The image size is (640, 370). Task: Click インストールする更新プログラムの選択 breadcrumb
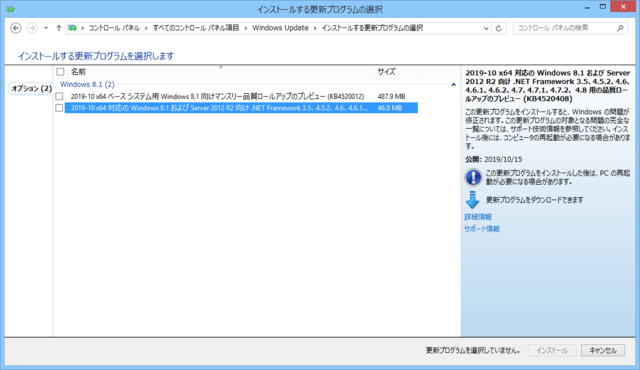[x=372, y=28]
